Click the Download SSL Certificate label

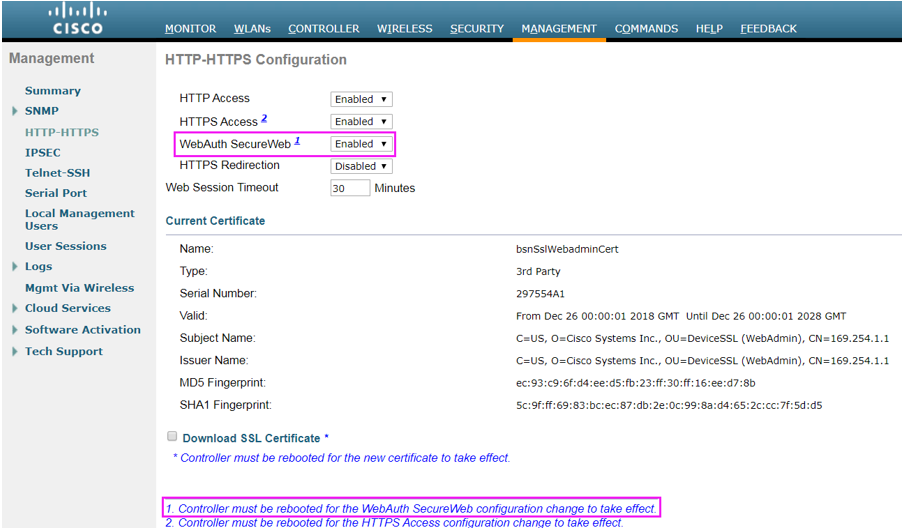pos(251,438)
